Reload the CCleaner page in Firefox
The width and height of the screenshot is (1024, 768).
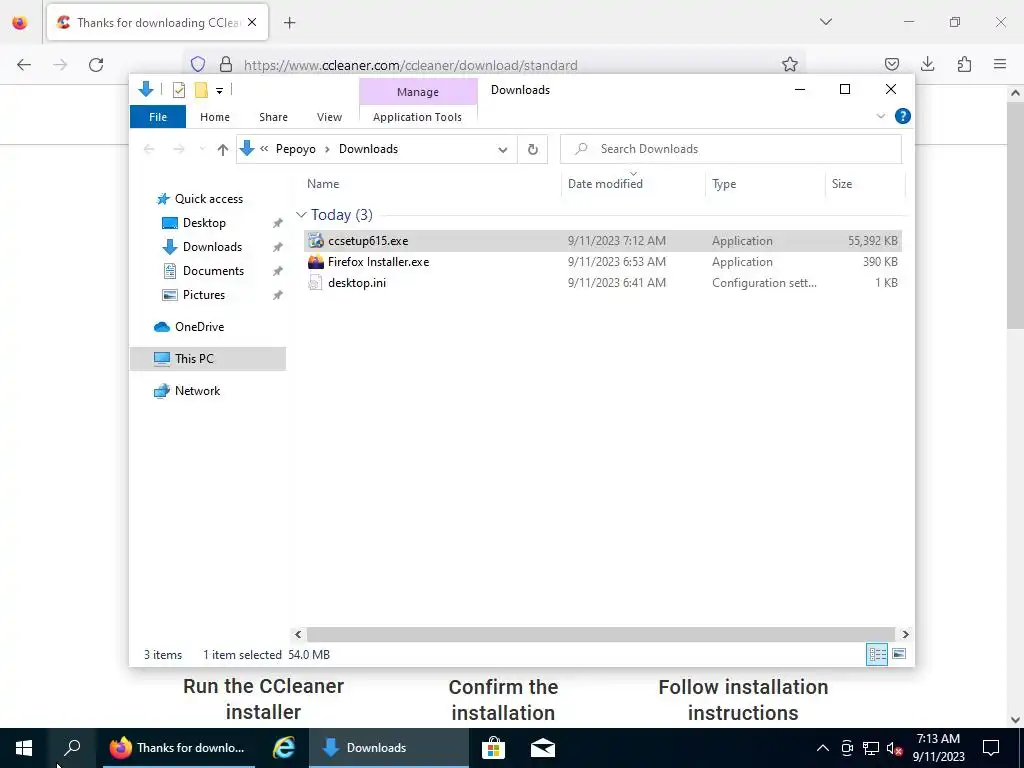96,65
